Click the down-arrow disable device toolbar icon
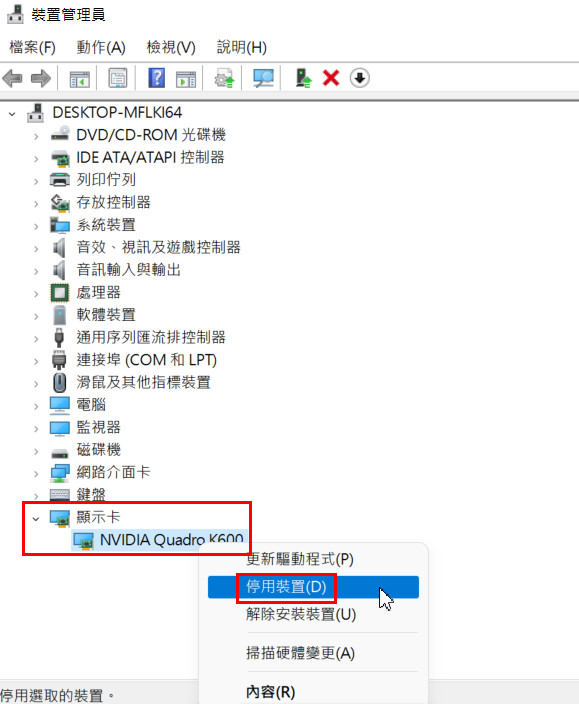The image size is (579, 704). (x=360, y=78)
